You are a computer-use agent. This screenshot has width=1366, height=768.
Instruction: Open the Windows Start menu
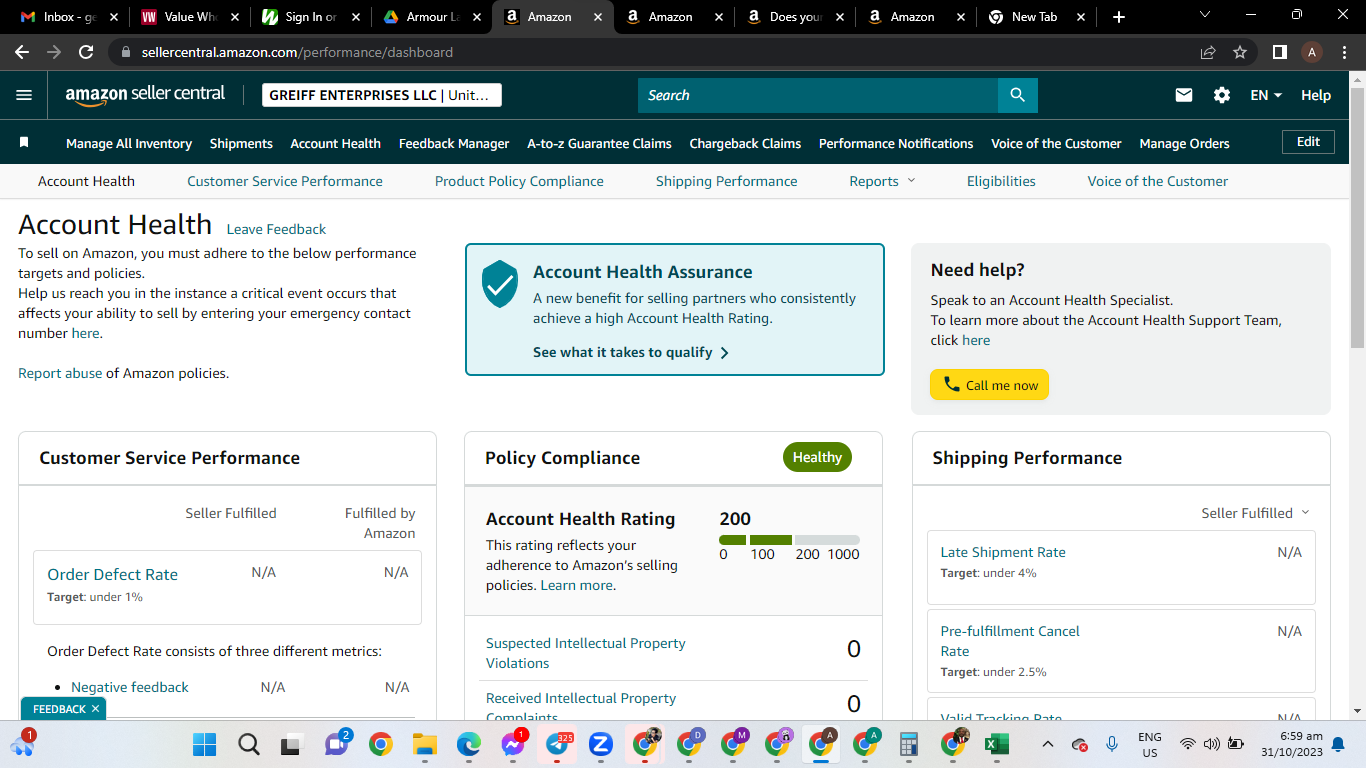pyautogui.click(x=204, y=744)
